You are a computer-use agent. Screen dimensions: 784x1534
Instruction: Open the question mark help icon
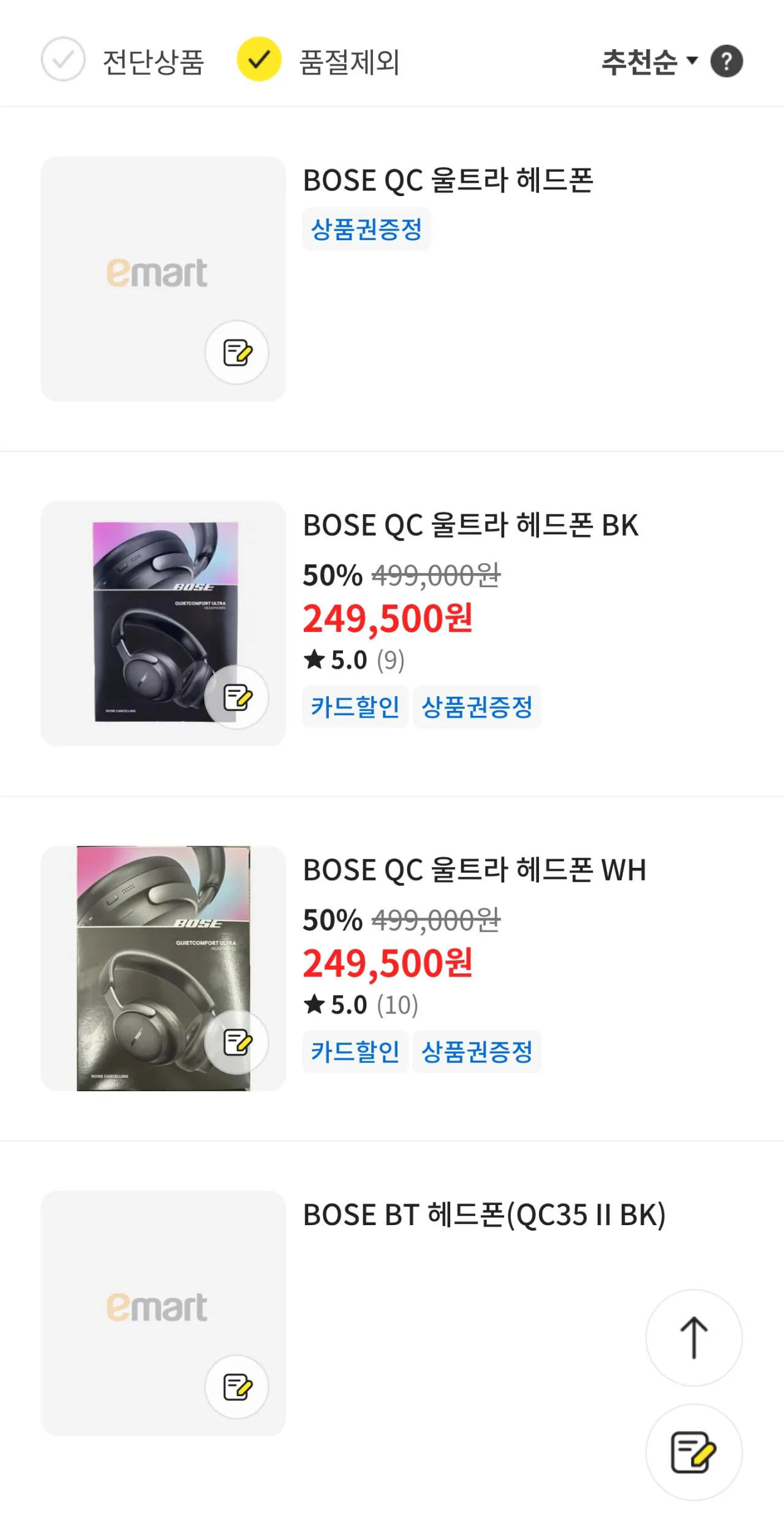726,61
